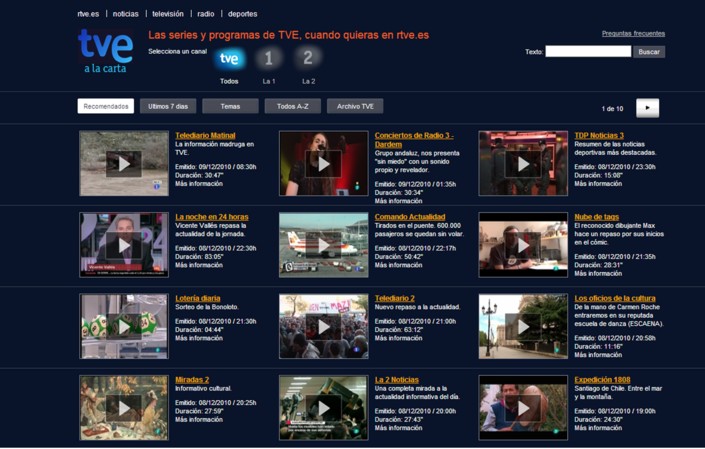The height and width of the screenshot is (449, 705).
Task: Play Los oficios de la cultura video
Action: pyautogui.click(x=523, y=326)
